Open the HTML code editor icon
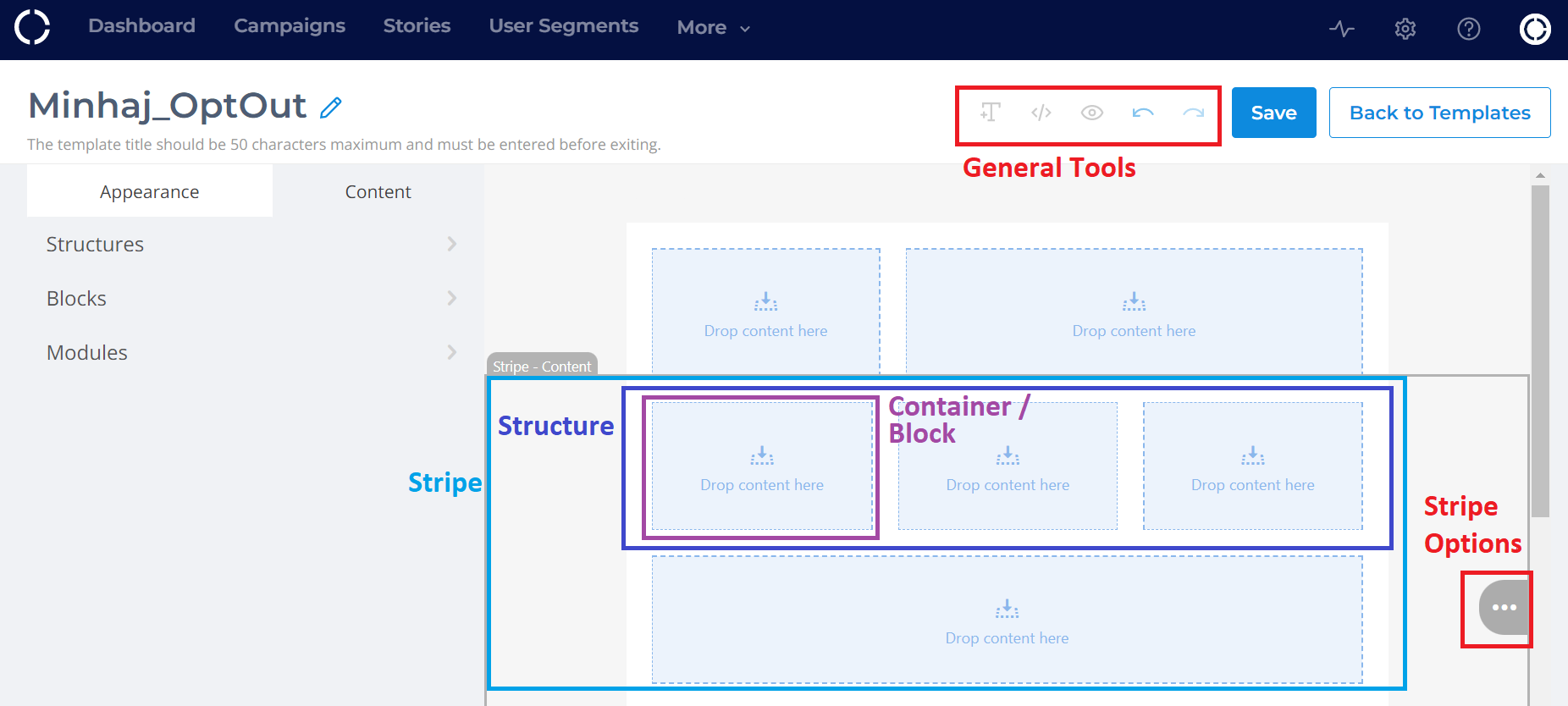Viewport: 1568px width, 706px height. pos(1041,113)
